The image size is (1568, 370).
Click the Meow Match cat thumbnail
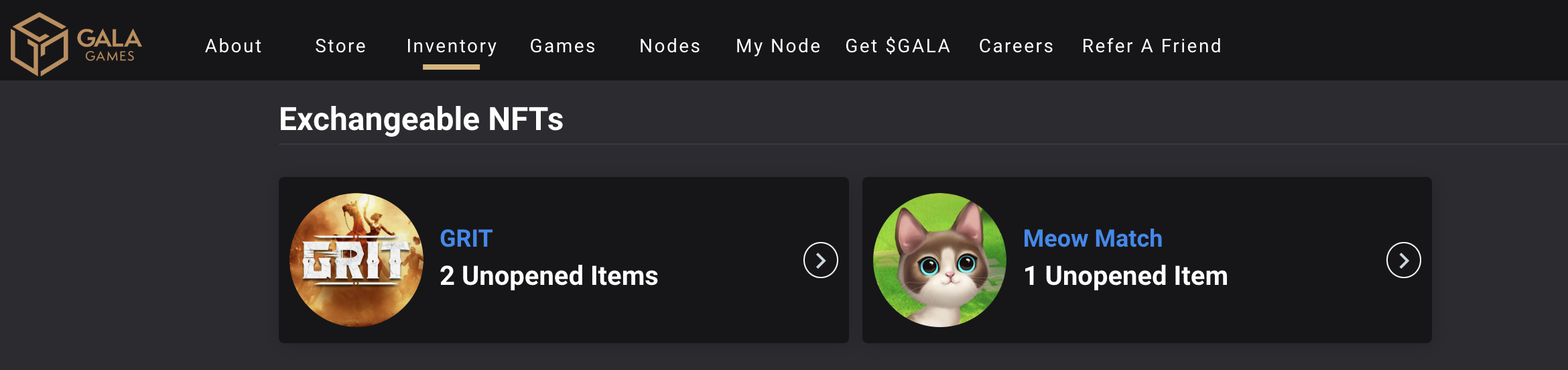tap(939, 260)
